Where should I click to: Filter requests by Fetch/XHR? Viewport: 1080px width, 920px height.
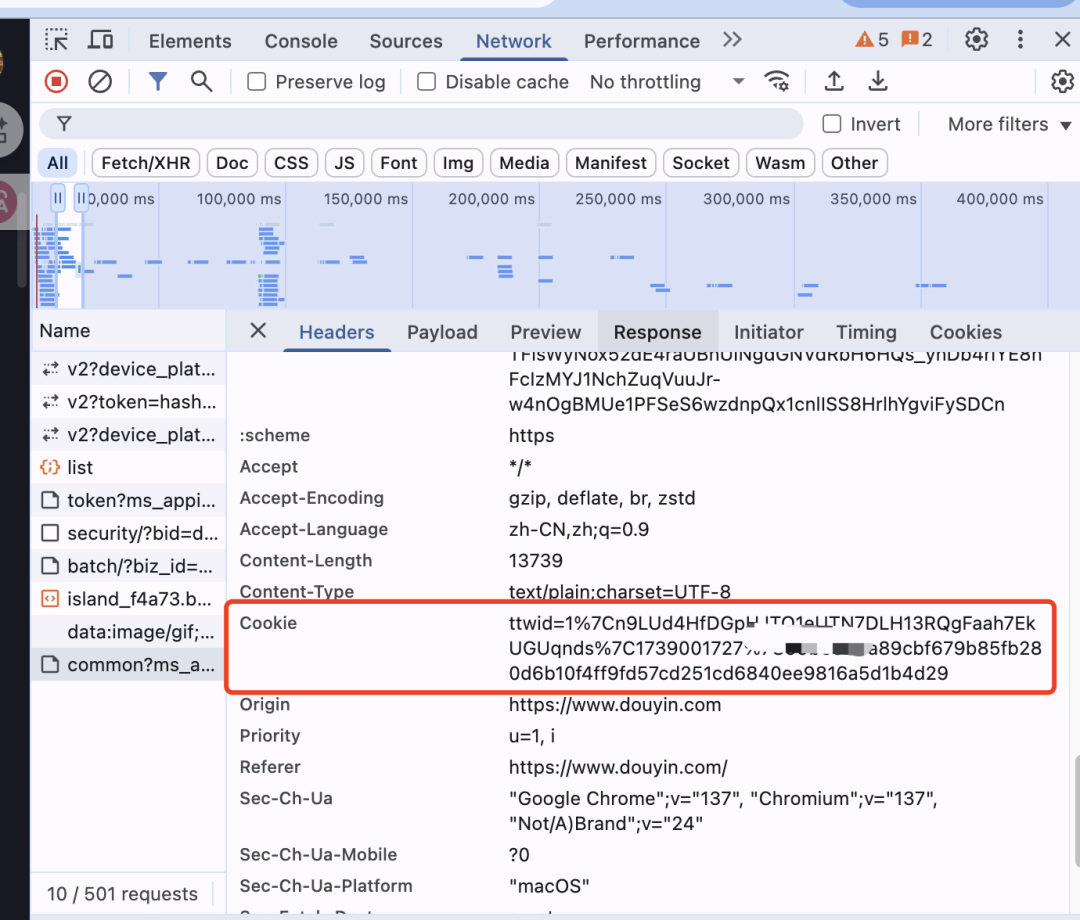pyautogui.click(x=146, y=163)
